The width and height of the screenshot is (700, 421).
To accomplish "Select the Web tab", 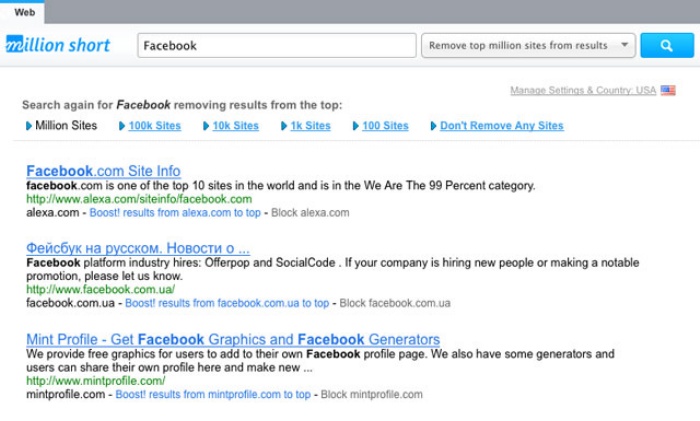I will (24, 13).
